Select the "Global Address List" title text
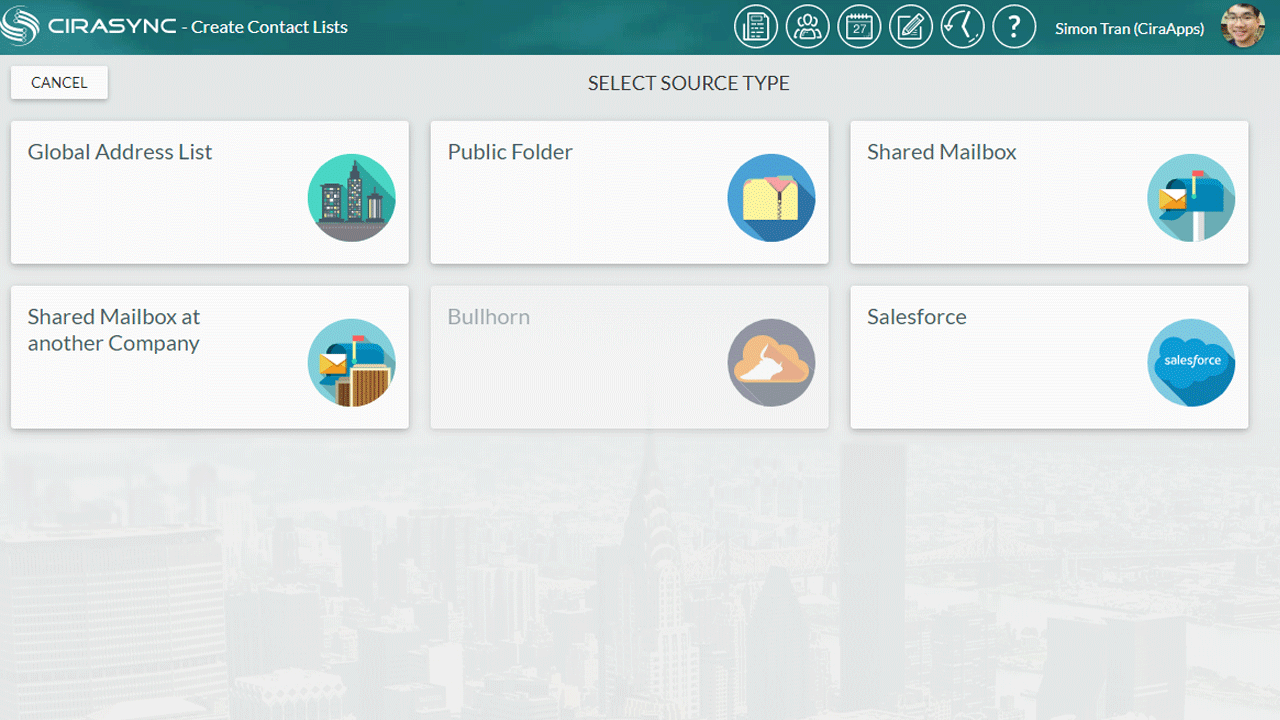Image resolution: width=1280 pixels, height=720 pixels. pyautogui.click(x=120, y=152)
